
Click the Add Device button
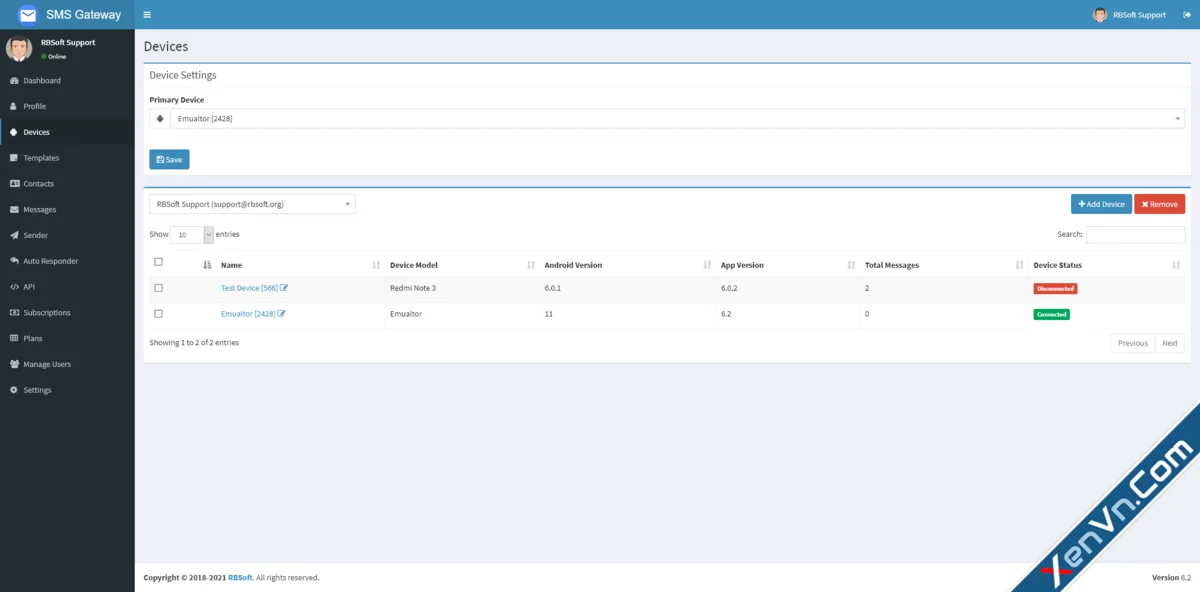tap(1100, 203)
